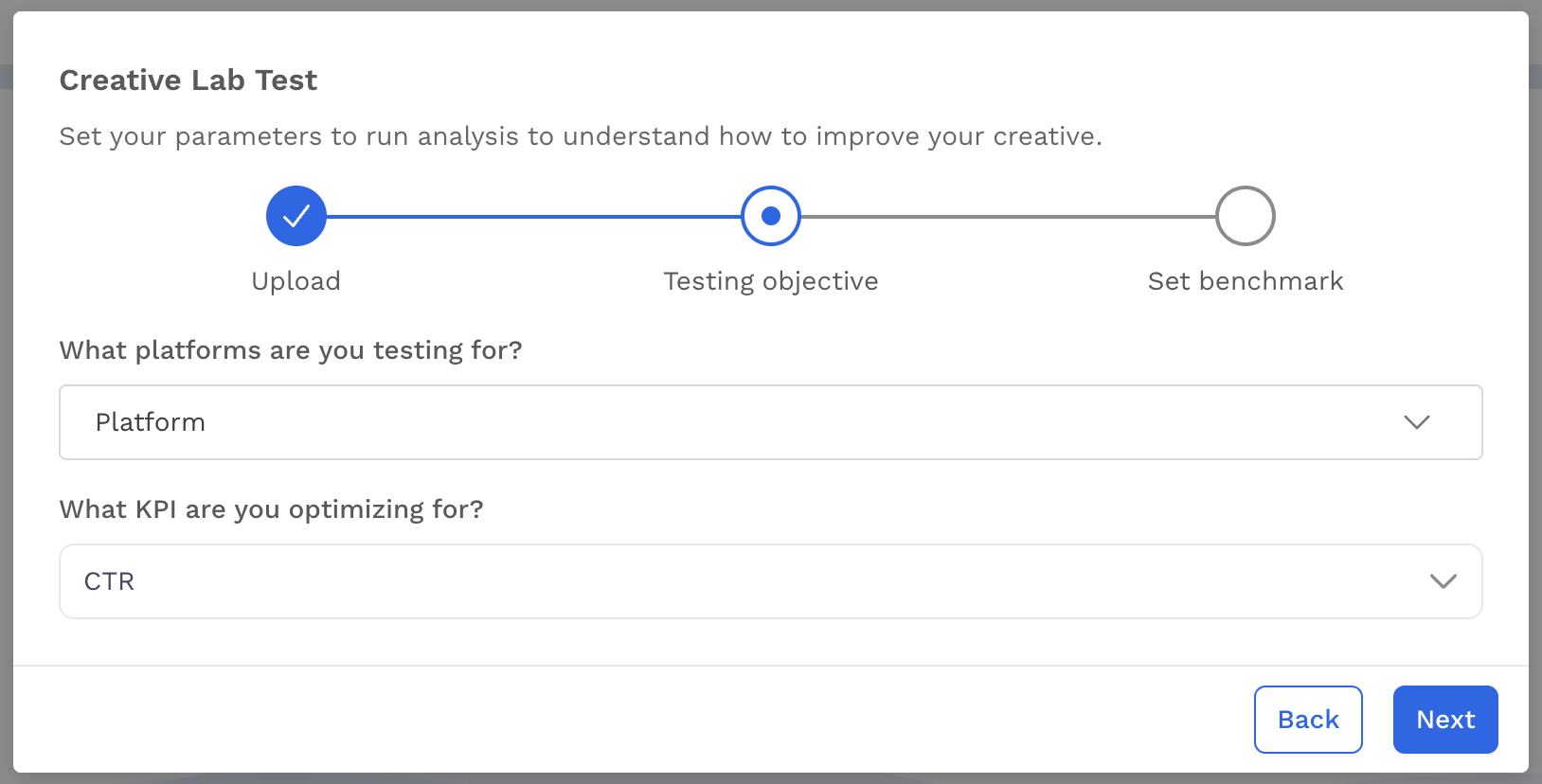The width and height of the screenshot is (1542, 784).
Task: Click the CTR value in the KPI field
Action: (x=110, y=581)
